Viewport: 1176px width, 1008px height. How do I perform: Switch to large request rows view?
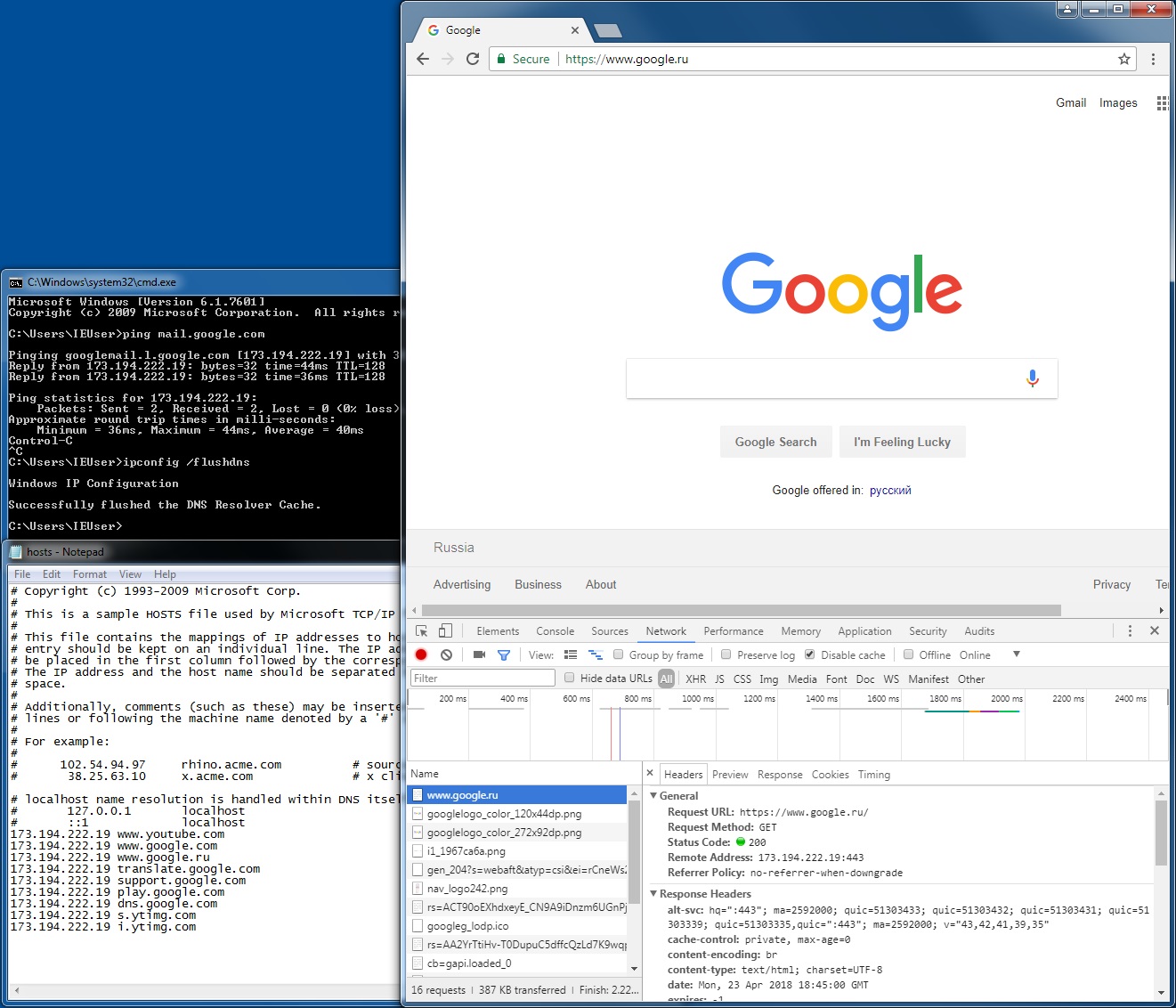[571, 654]
